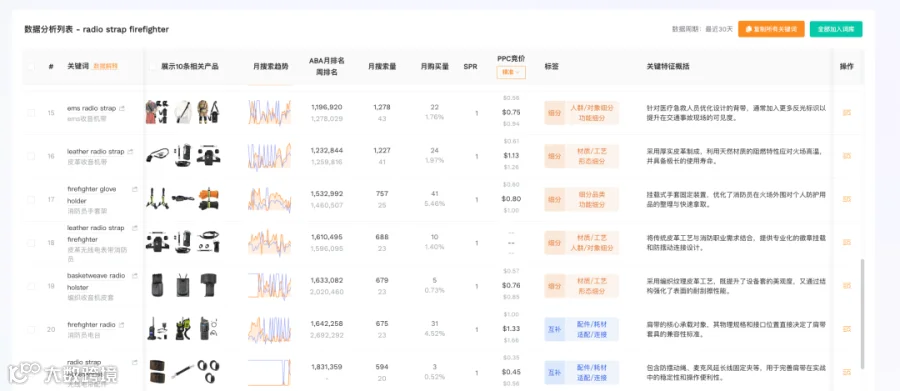
Task: Click ABA rank value 1,196,920
Action: coord(327,107)
